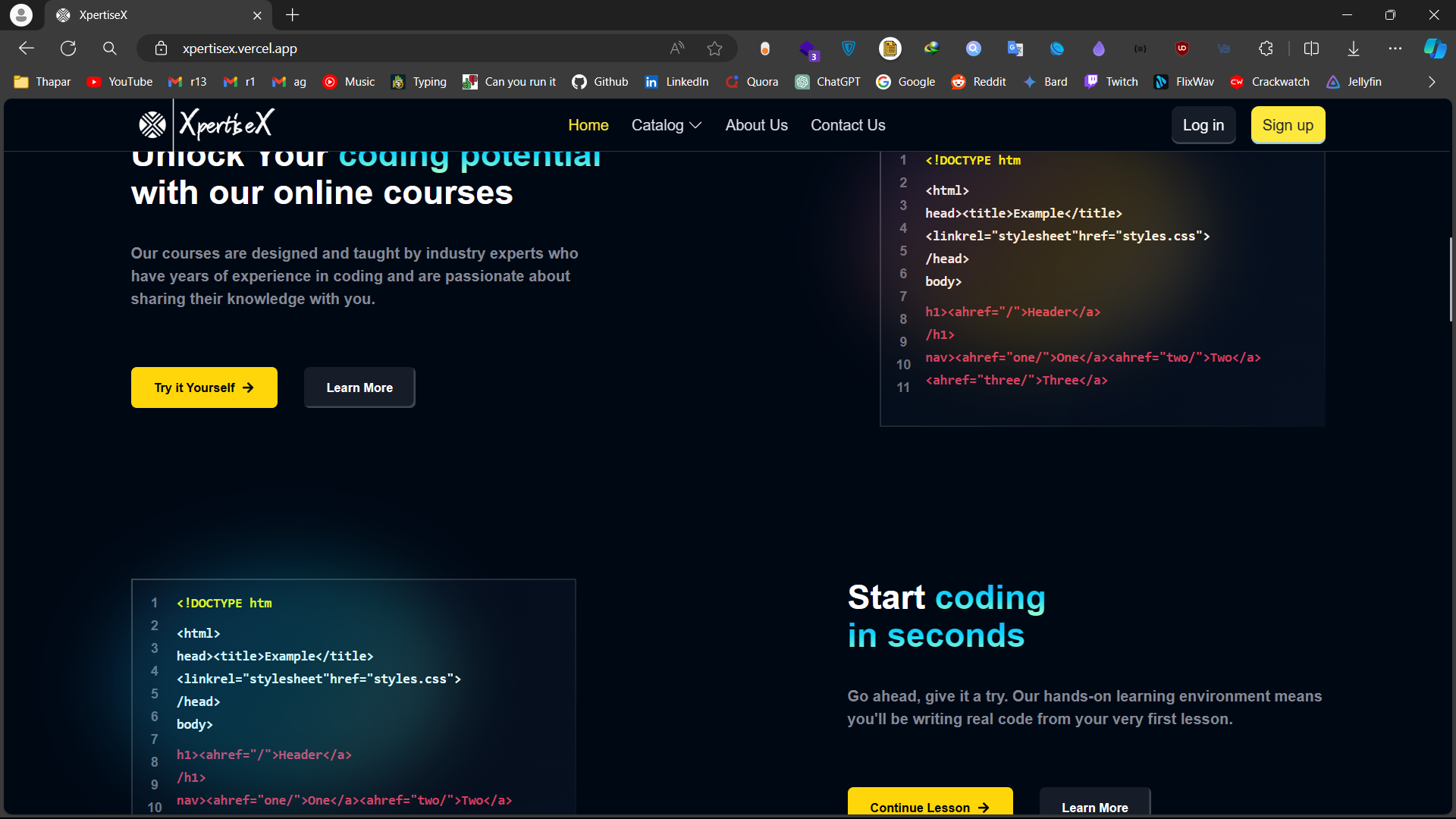Open the Copilot sidebar icon
Screen dimensions: 1456x819
[1434, 49]
